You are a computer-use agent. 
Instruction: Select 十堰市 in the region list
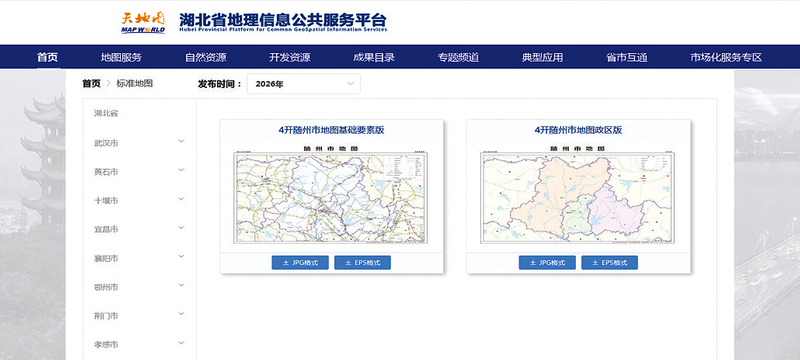click(x=106, y=201)
